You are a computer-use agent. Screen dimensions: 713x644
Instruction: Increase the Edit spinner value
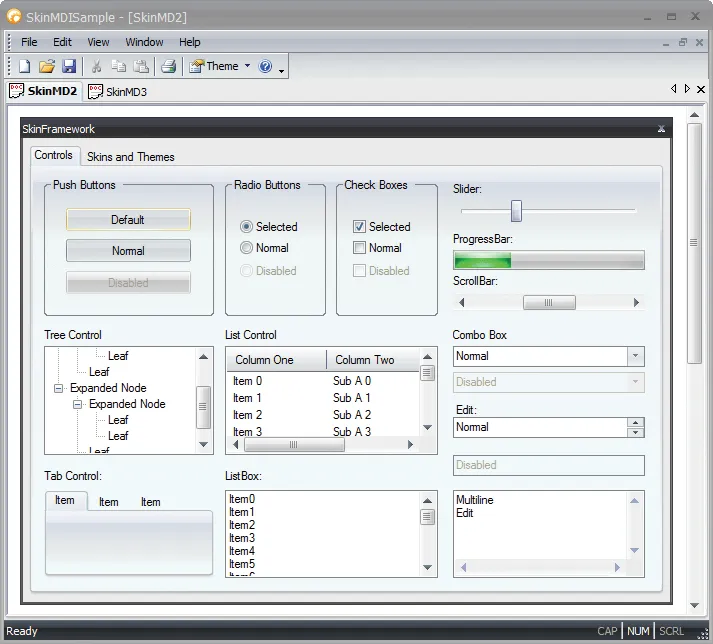[x=635, y=423]
